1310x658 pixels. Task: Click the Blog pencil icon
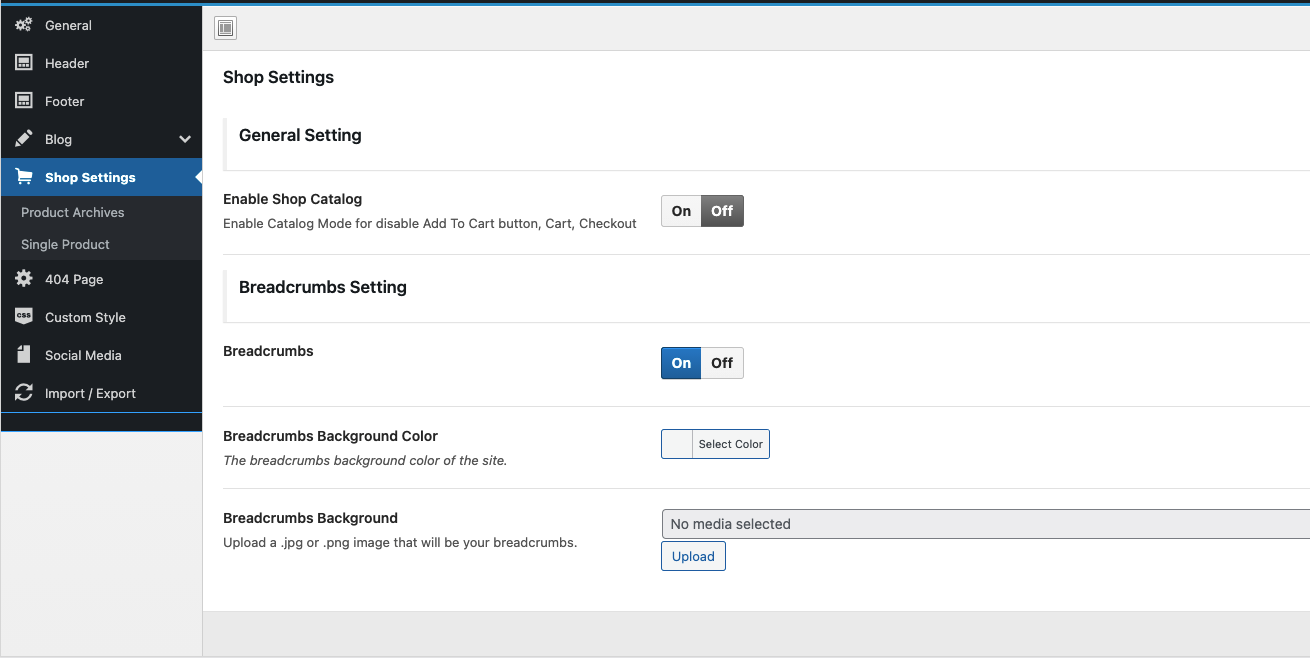[24, 139]
